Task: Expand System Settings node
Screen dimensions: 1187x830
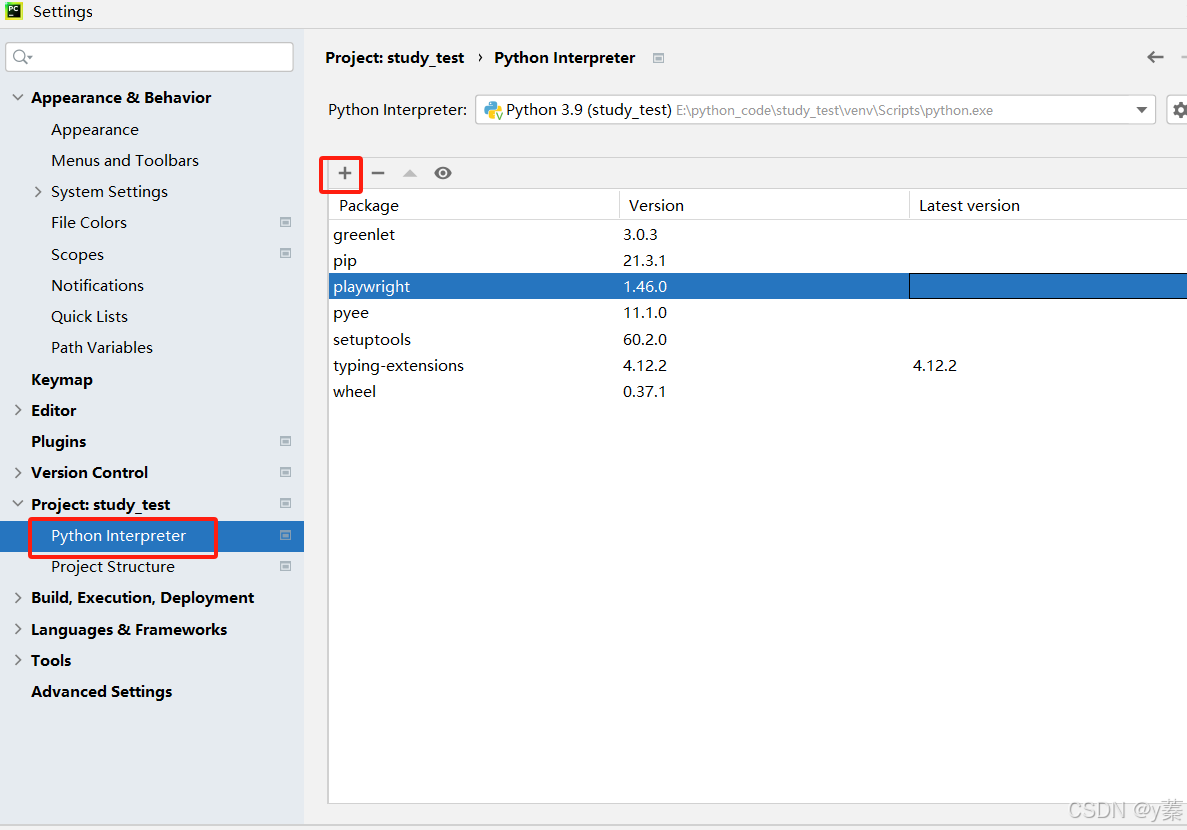Action: [38, 192]
